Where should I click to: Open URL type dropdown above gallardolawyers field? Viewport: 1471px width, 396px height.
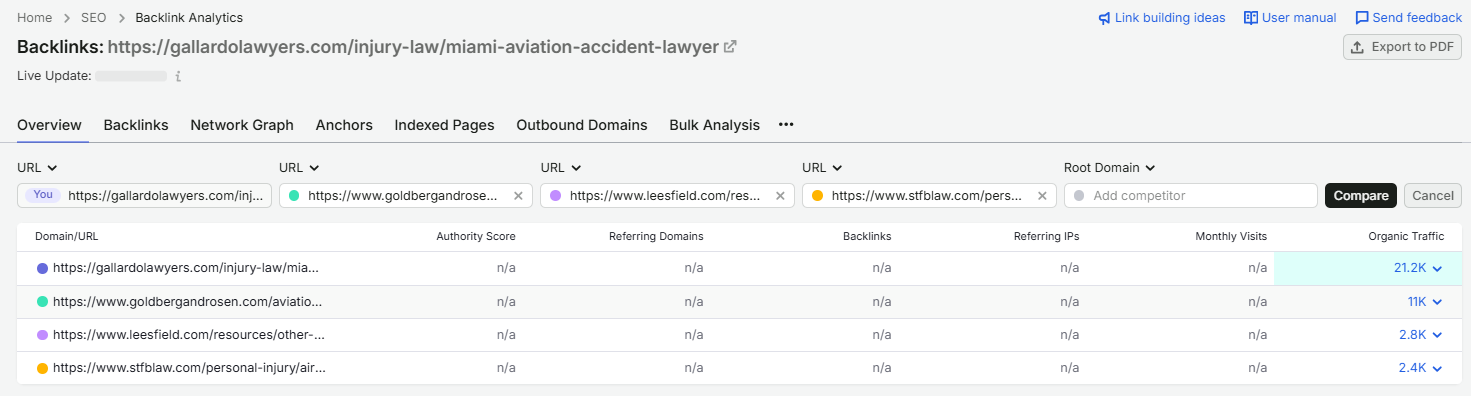(x=37, y=168)
